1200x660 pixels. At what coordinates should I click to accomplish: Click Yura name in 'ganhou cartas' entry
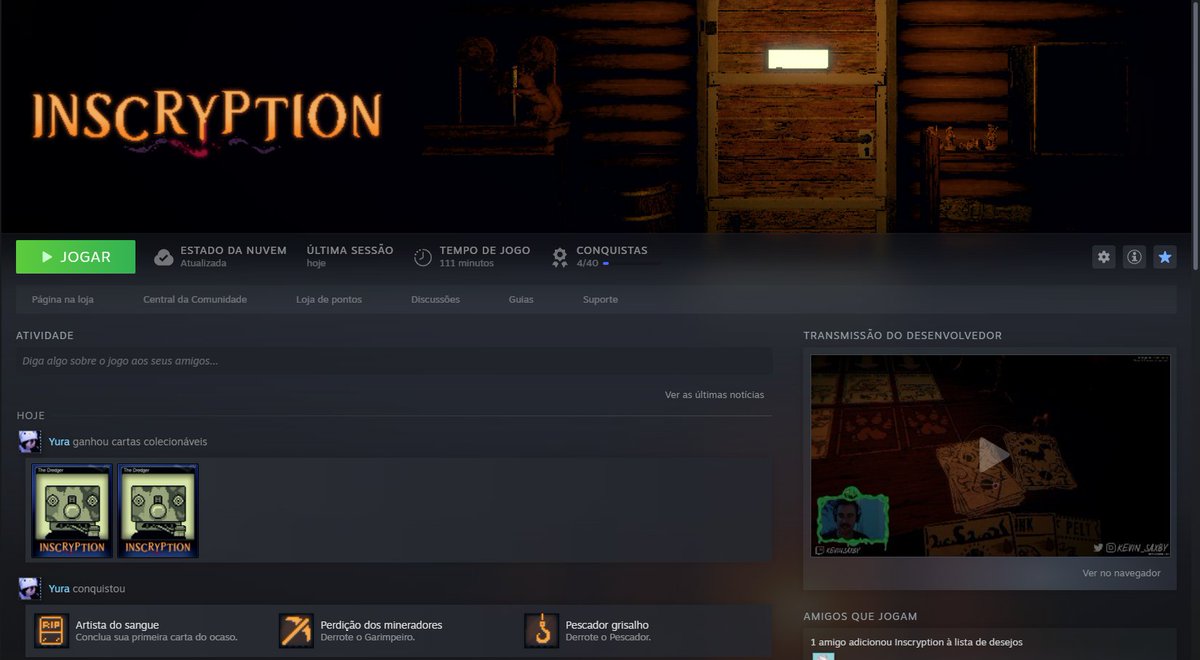point(59,441)
